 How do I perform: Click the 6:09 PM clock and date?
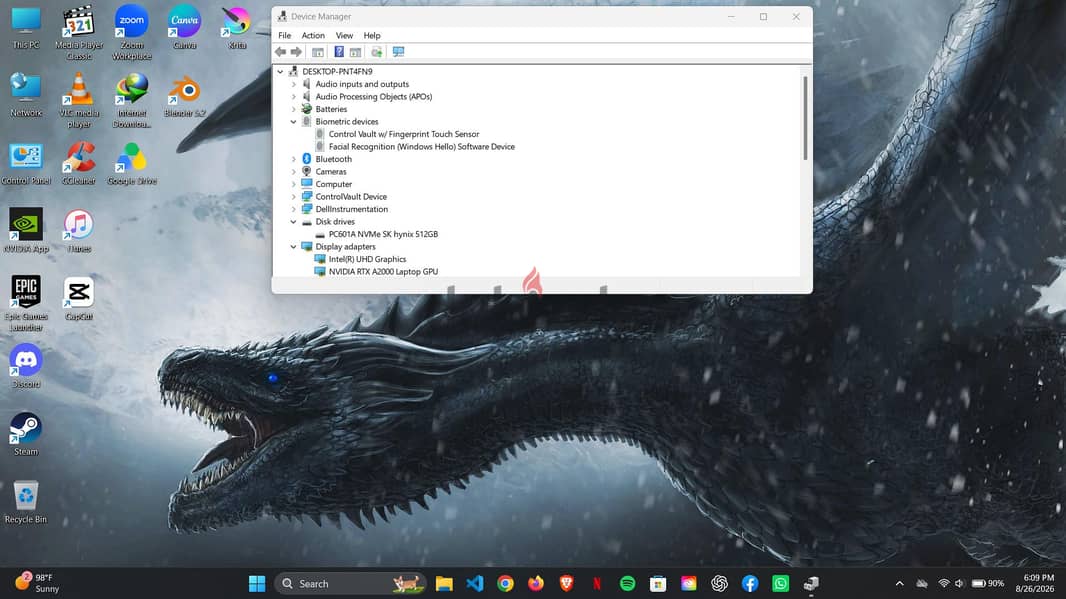[1034, 583]
